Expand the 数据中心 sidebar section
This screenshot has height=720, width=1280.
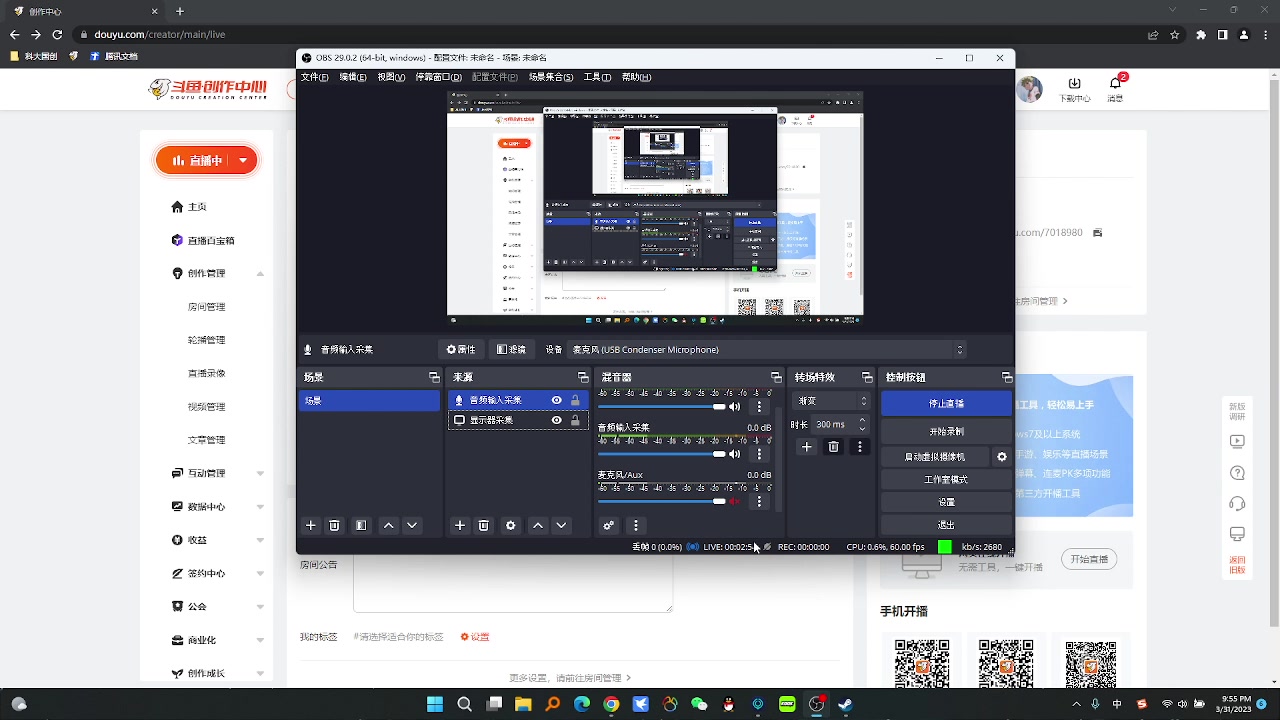point(260,507)
